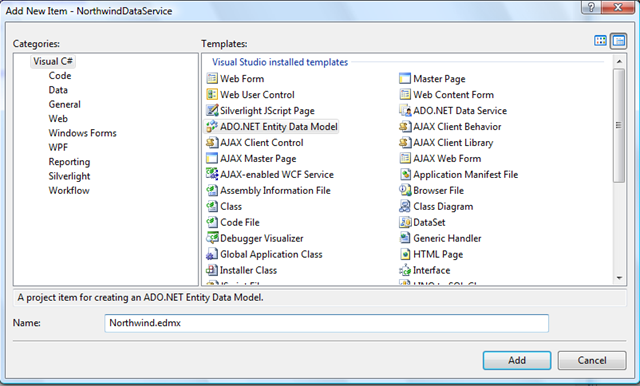Click the templates list scroll up arrow
640x386 pixels.
tap(619, 62)
